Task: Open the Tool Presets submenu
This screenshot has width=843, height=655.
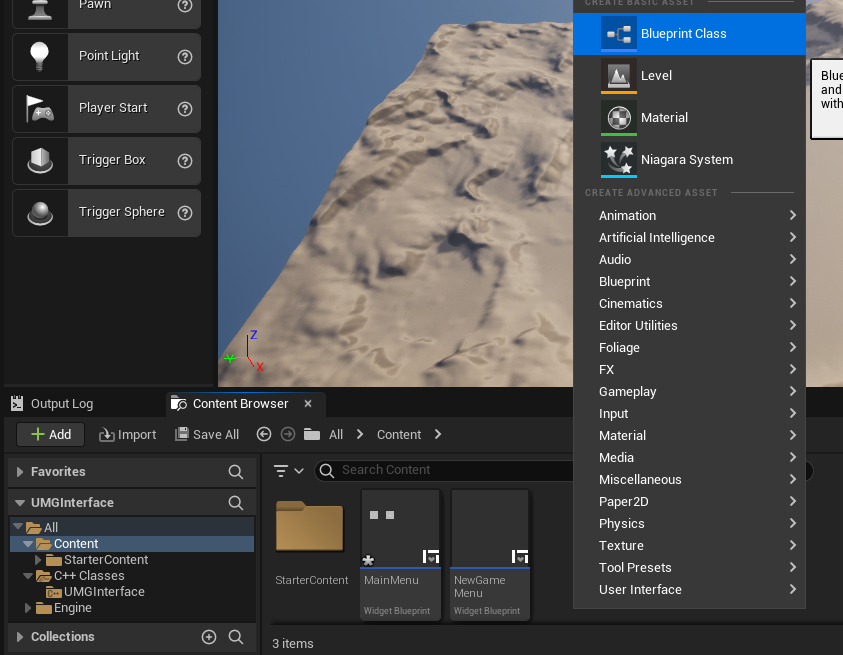Action: (689, 567)
